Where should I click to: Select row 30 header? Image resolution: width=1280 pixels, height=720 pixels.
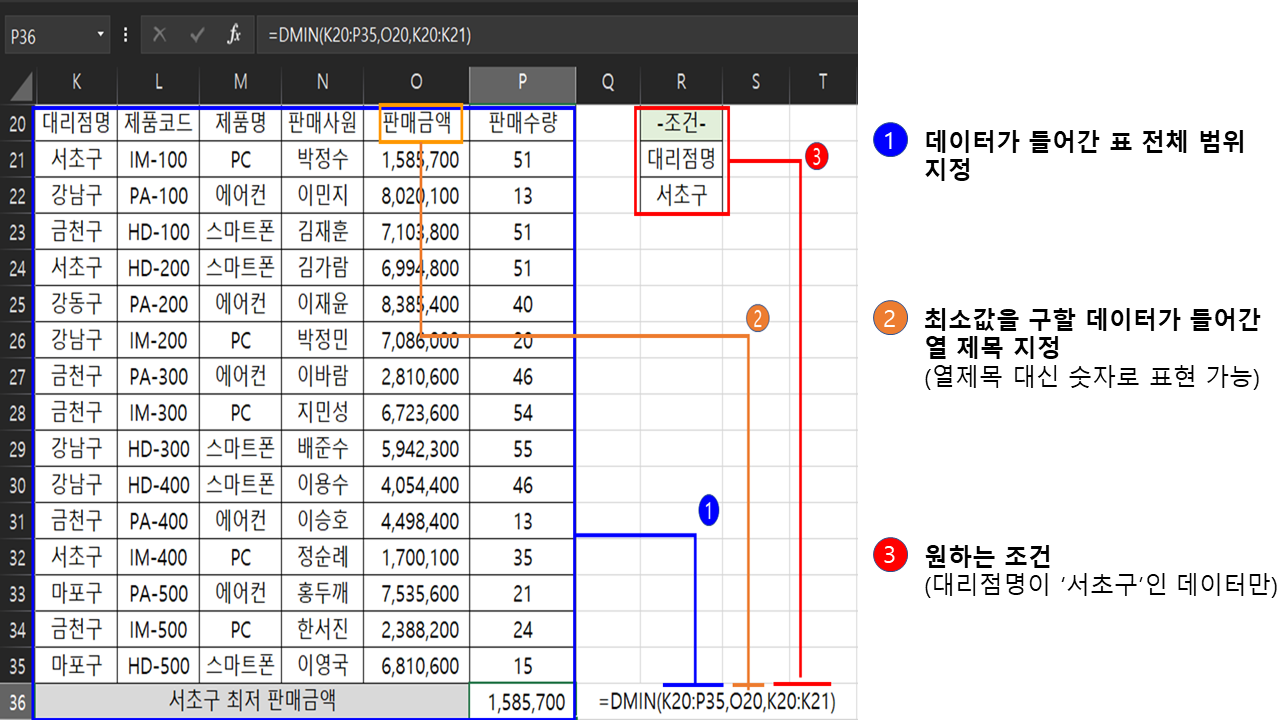(x=17, y=485)
